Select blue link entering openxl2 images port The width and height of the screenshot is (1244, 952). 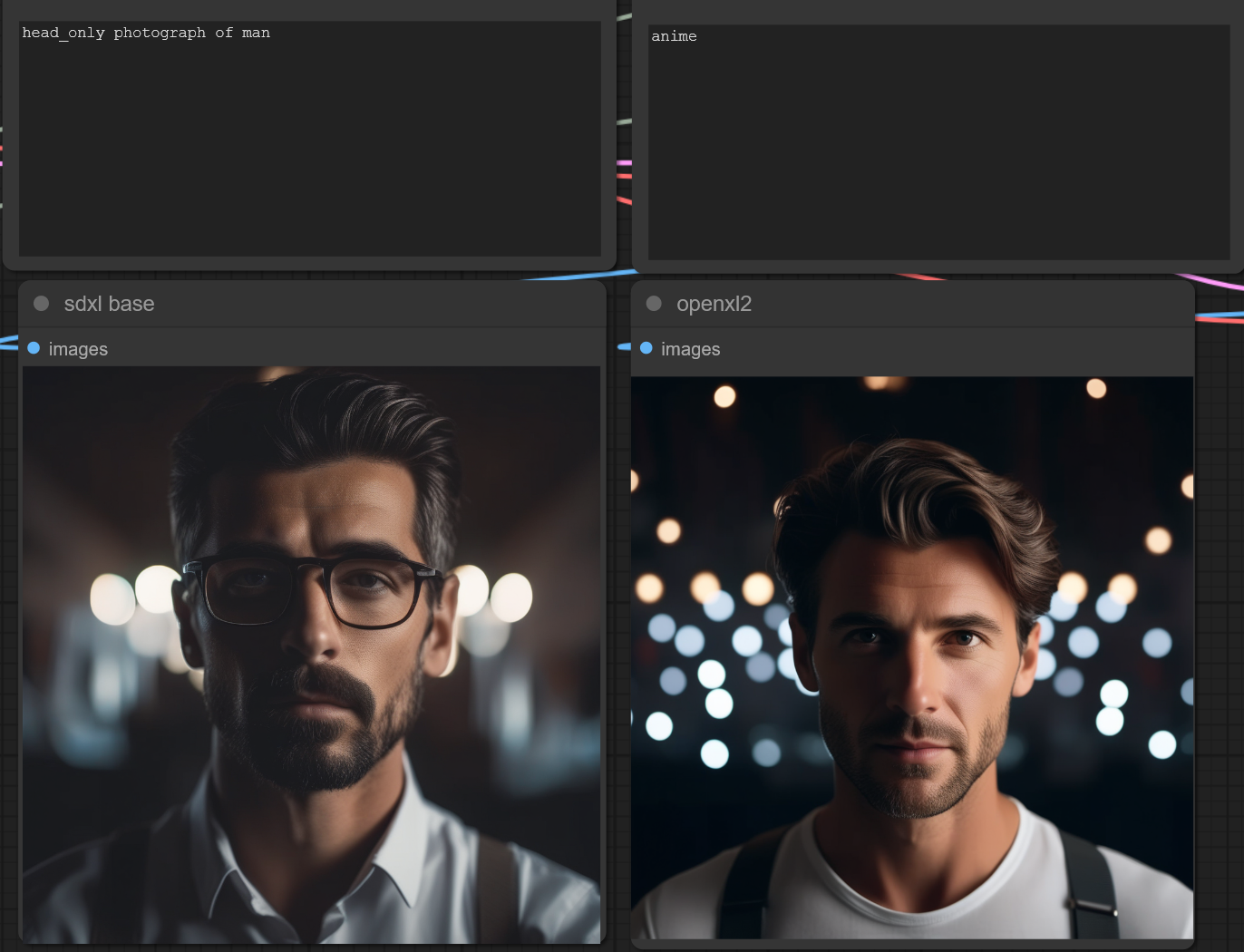pyautogui.click(x=624, y=346)
